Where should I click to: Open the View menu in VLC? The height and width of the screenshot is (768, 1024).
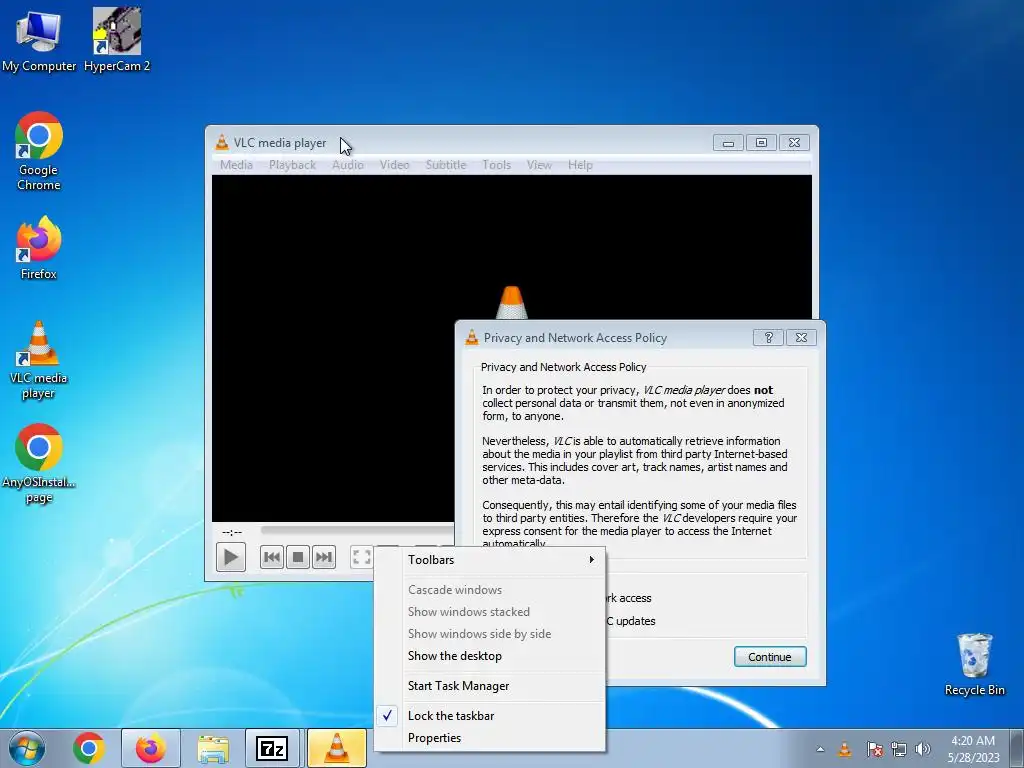pyautogui.click(x=539, y=165)
